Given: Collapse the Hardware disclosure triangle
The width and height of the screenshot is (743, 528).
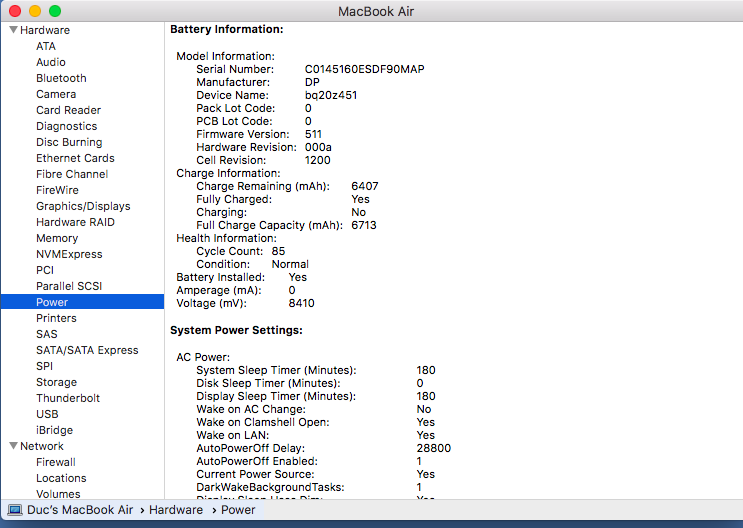Looking at the screenshot, I should click(x=13, y=30).
